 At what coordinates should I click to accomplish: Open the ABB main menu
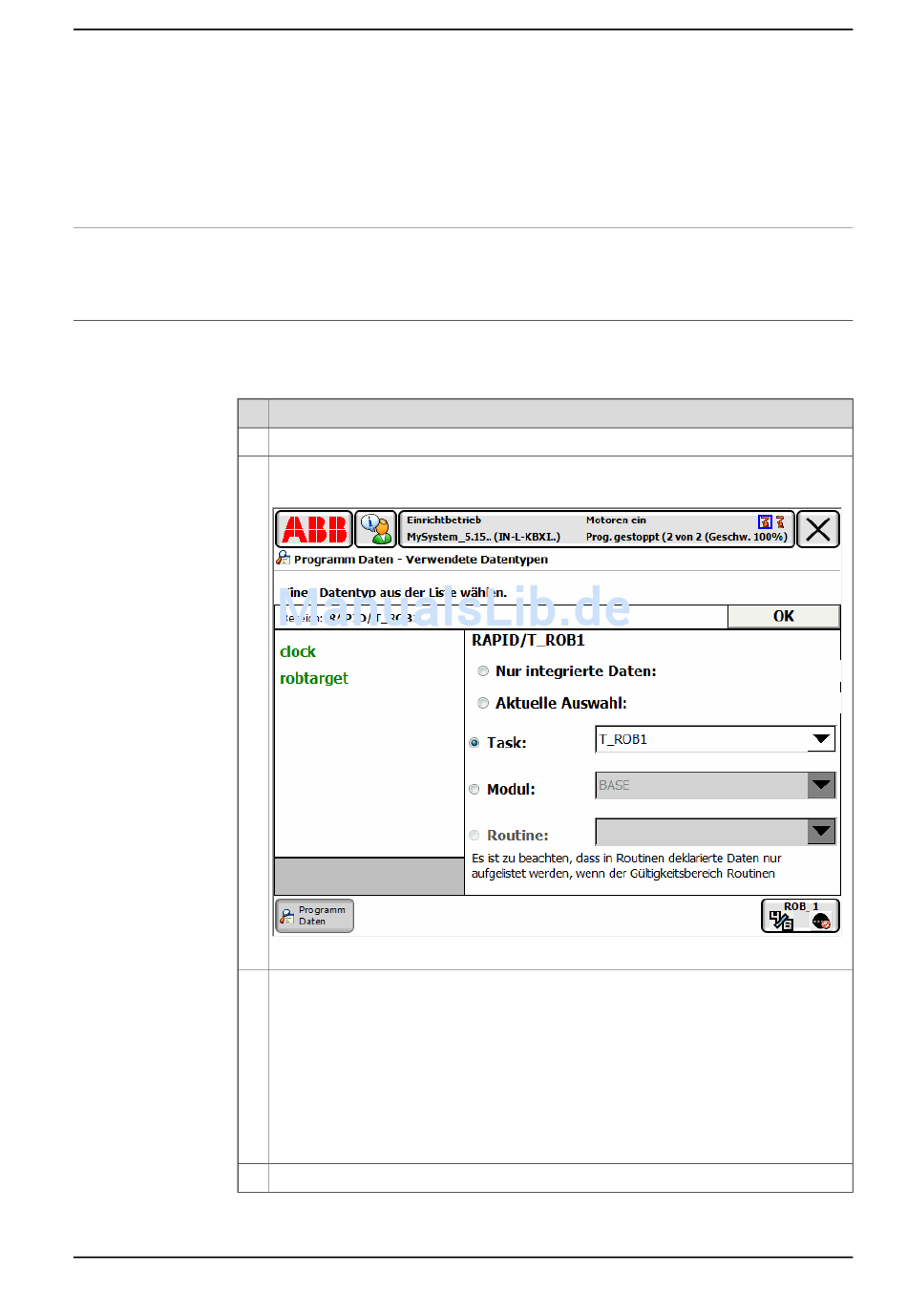click(314, 529)
